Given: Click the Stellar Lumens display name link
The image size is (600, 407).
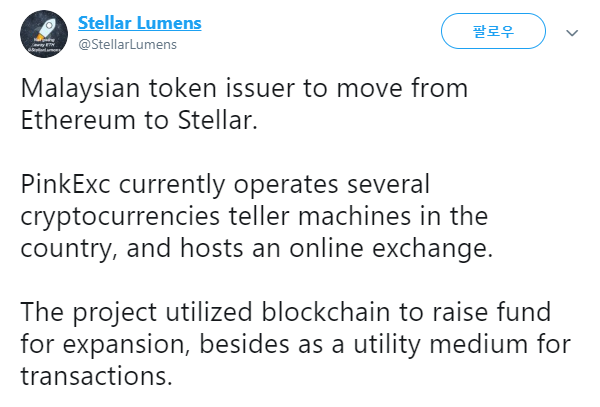Looking at the screenshot, I should tap(140, 23).
